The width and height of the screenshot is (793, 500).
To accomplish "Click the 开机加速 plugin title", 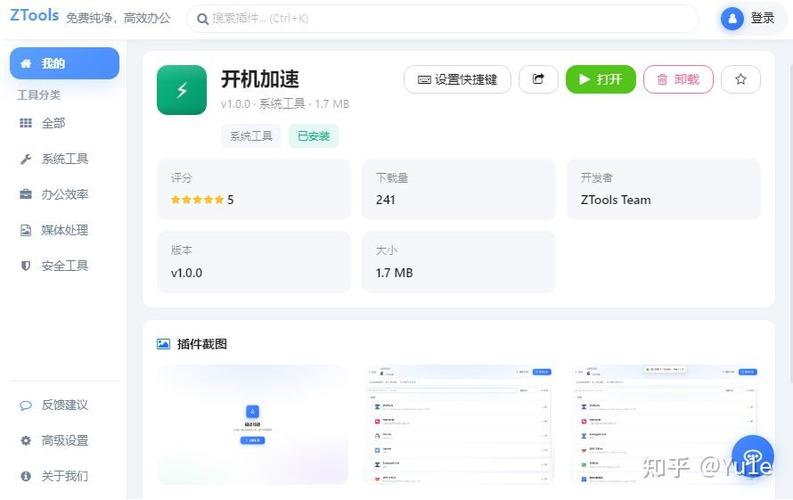I will coord(260,79).
